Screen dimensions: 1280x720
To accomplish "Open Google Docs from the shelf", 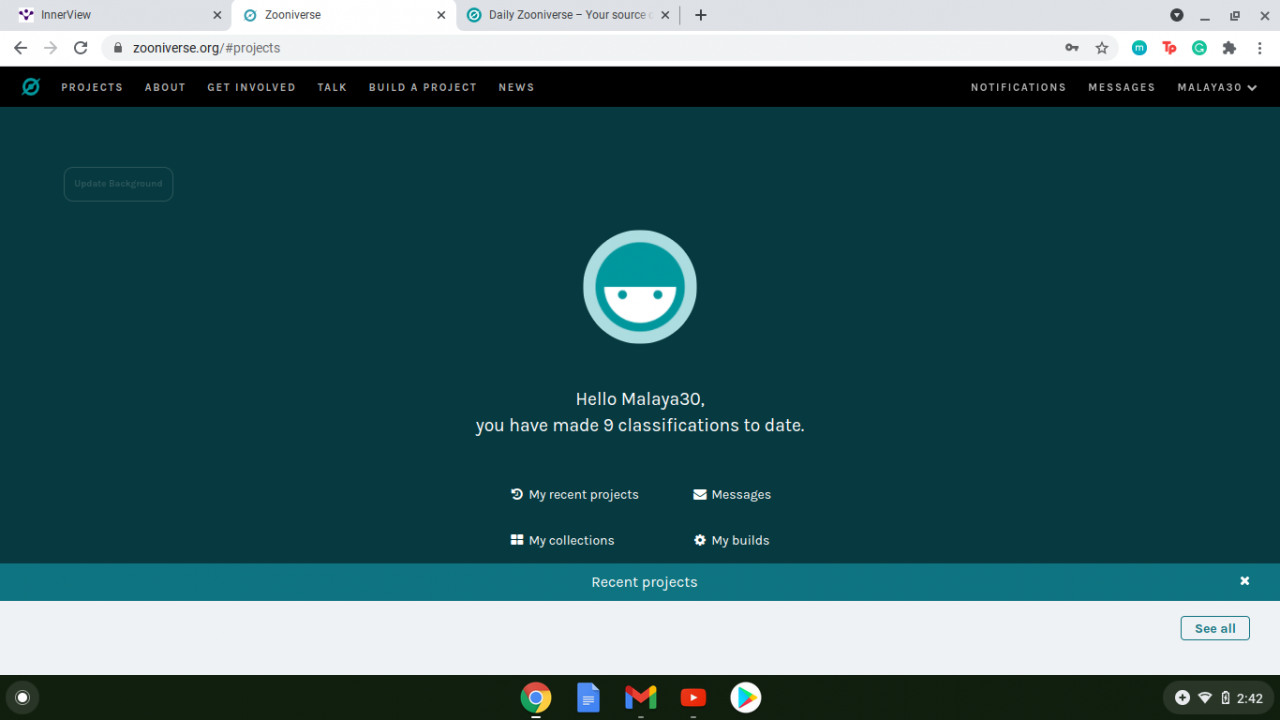I will click(x=588, y=697).
